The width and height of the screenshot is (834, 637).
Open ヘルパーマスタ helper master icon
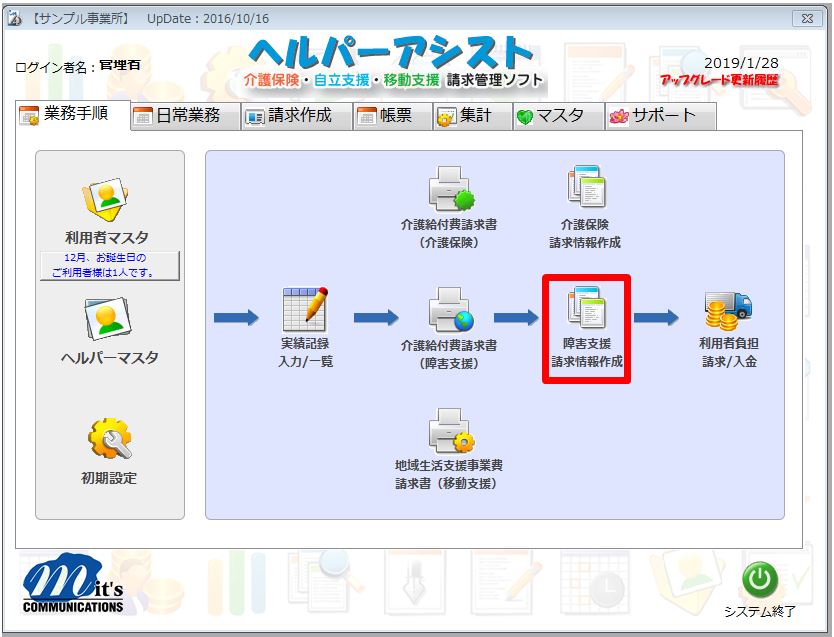point(108,320)
